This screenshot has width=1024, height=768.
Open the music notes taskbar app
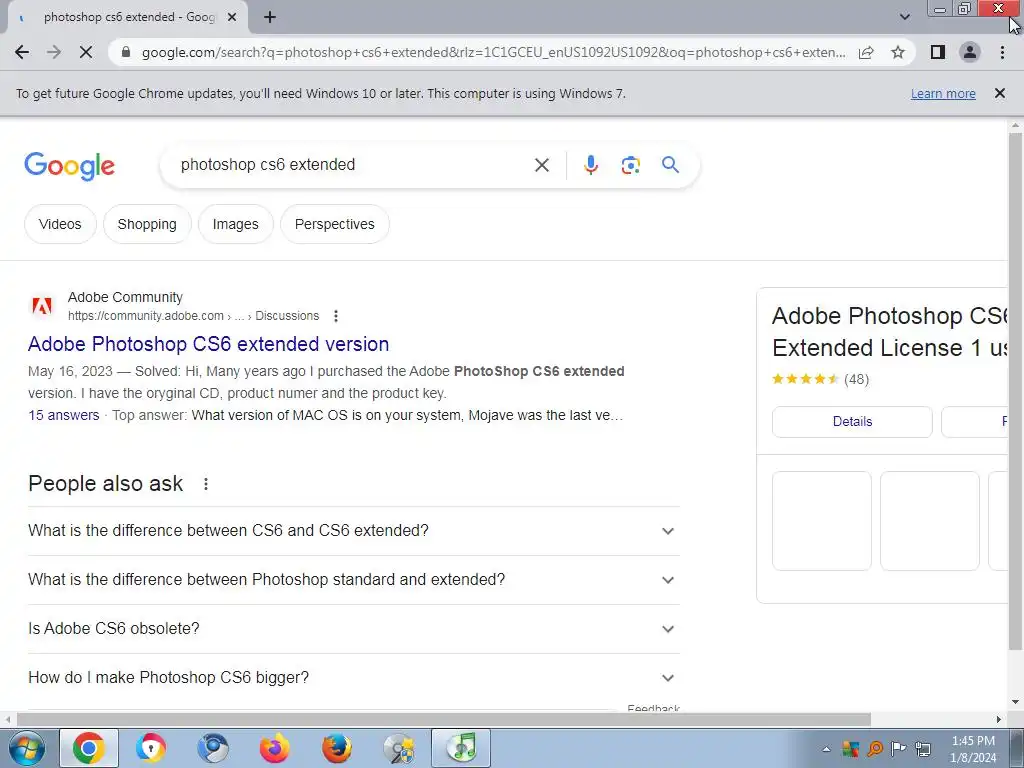click(x=461, y=748)
